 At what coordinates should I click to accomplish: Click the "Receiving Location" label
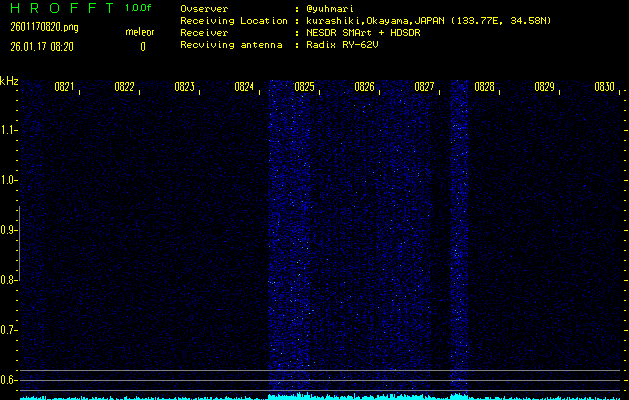(234, 21)
